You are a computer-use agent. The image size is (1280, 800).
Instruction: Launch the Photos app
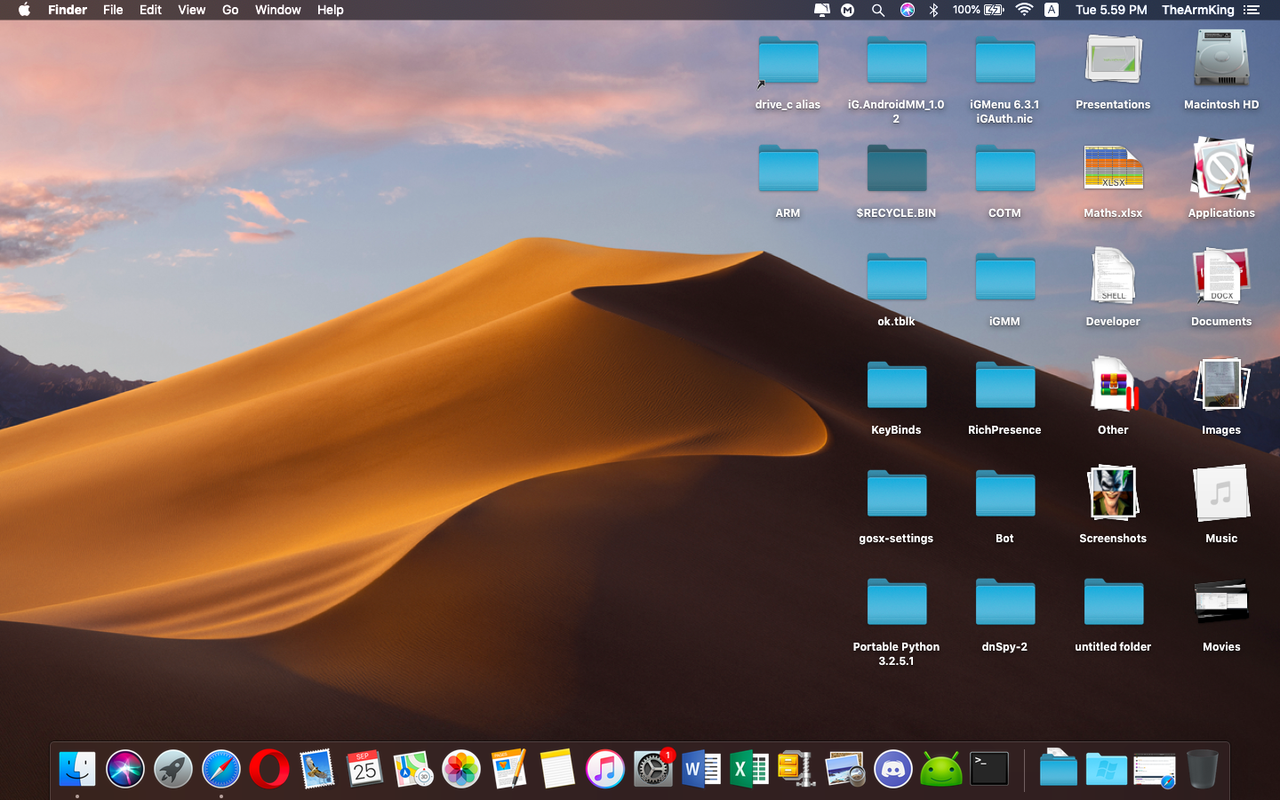click(x=461, y=769)
